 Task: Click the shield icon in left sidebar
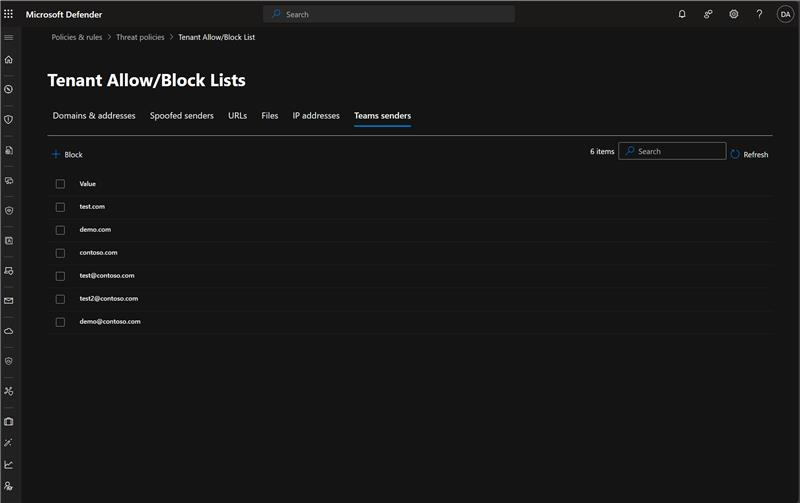[9, 119]
